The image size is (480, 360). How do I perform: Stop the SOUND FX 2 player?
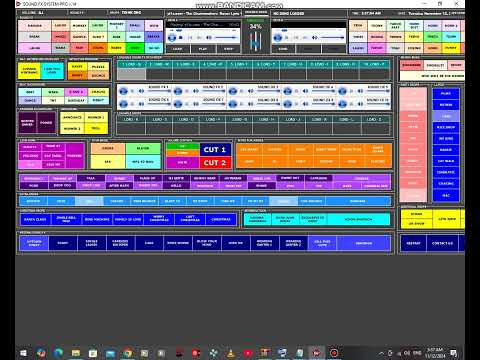click(x=187, y=91)
